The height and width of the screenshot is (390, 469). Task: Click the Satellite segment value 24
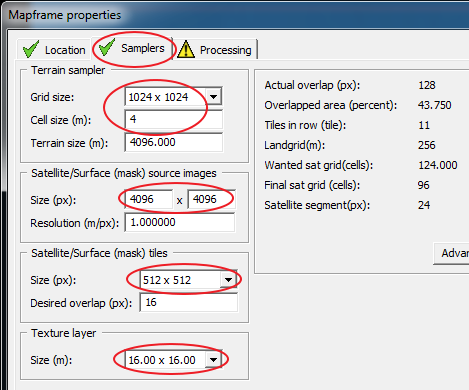(x=424, y=205)
